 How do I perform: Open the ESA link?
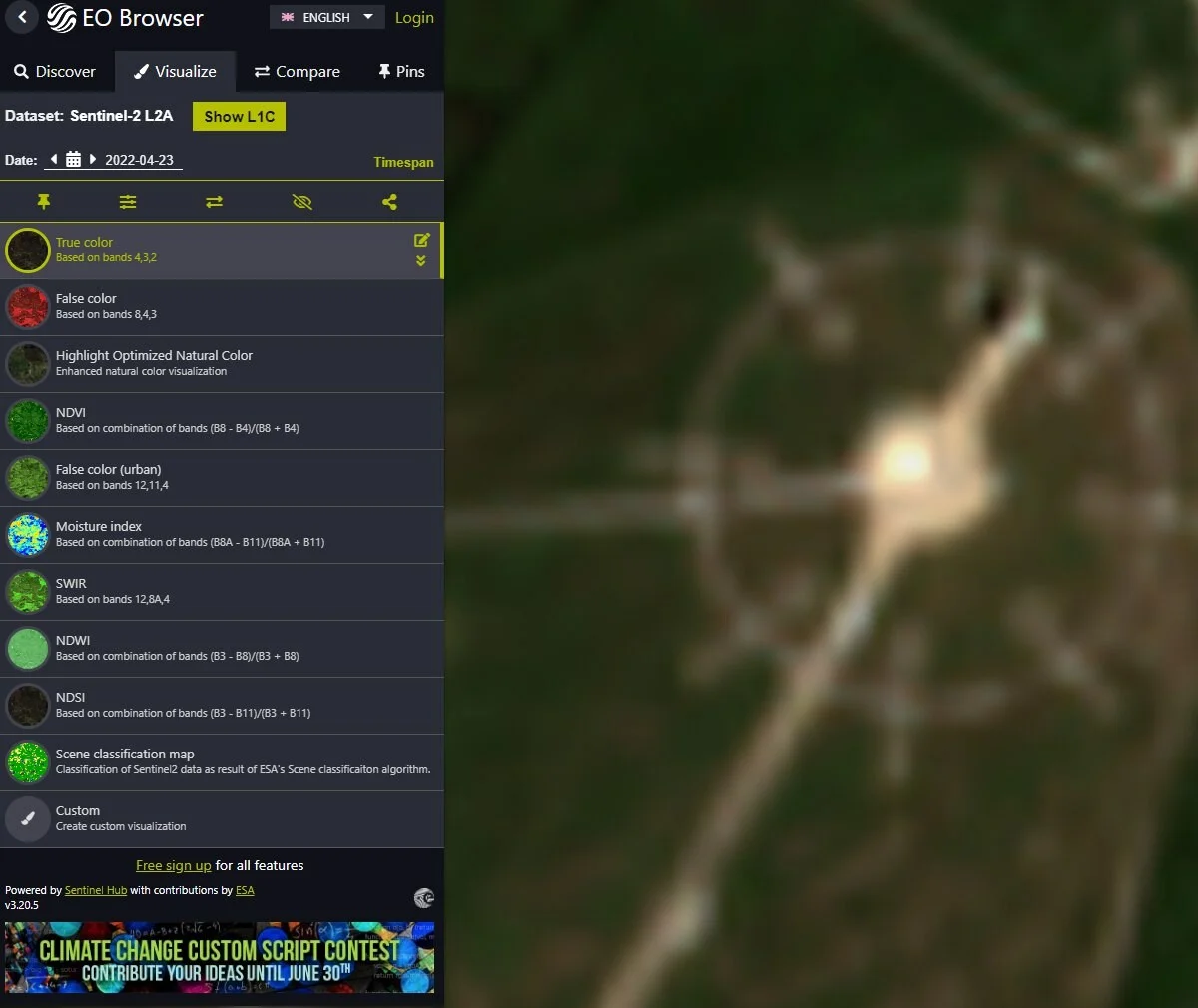click(x=245, y=890)
